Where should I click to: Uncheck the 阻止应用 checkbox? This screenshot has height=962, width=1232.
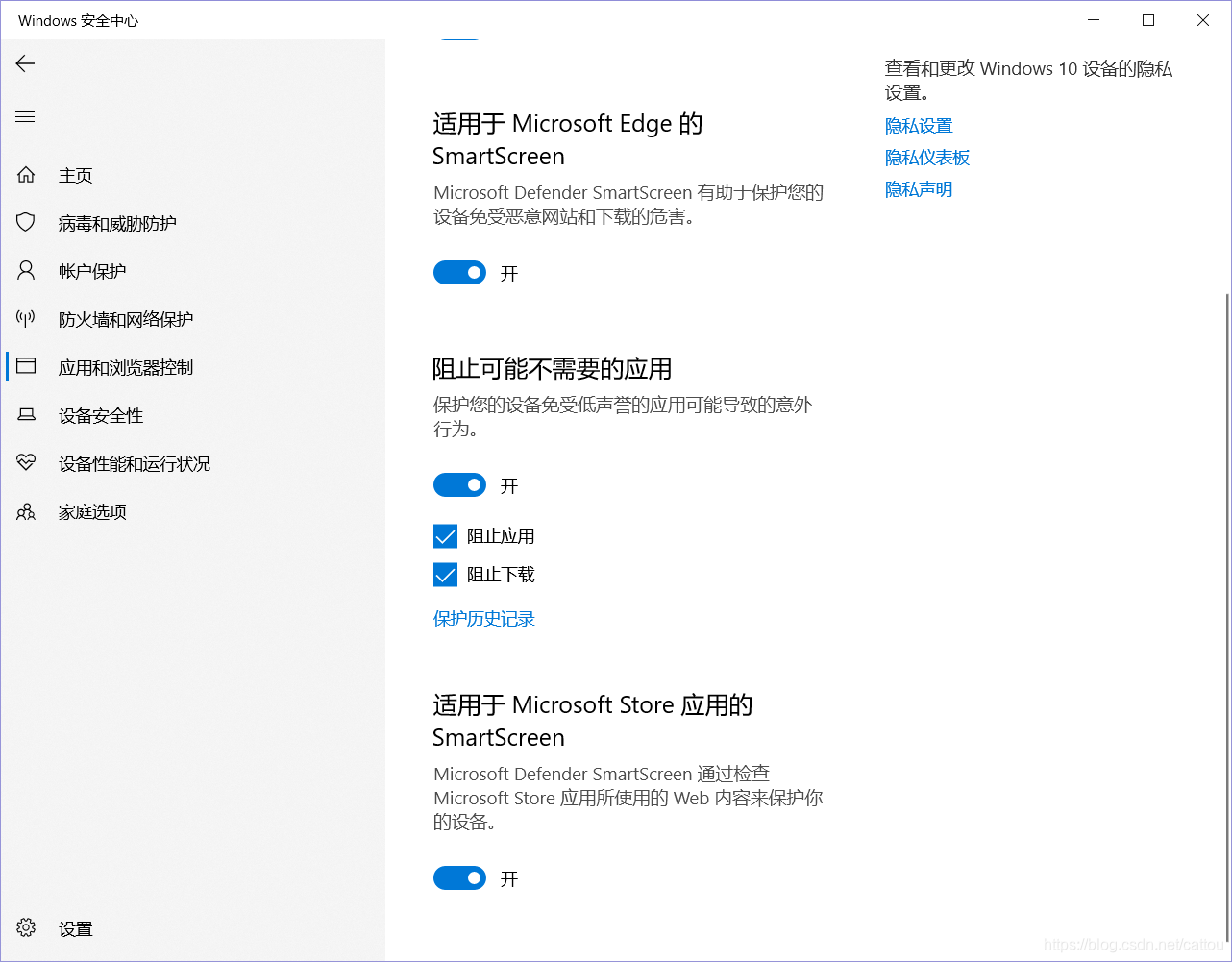pyautogui.click(x=445, y=536)
